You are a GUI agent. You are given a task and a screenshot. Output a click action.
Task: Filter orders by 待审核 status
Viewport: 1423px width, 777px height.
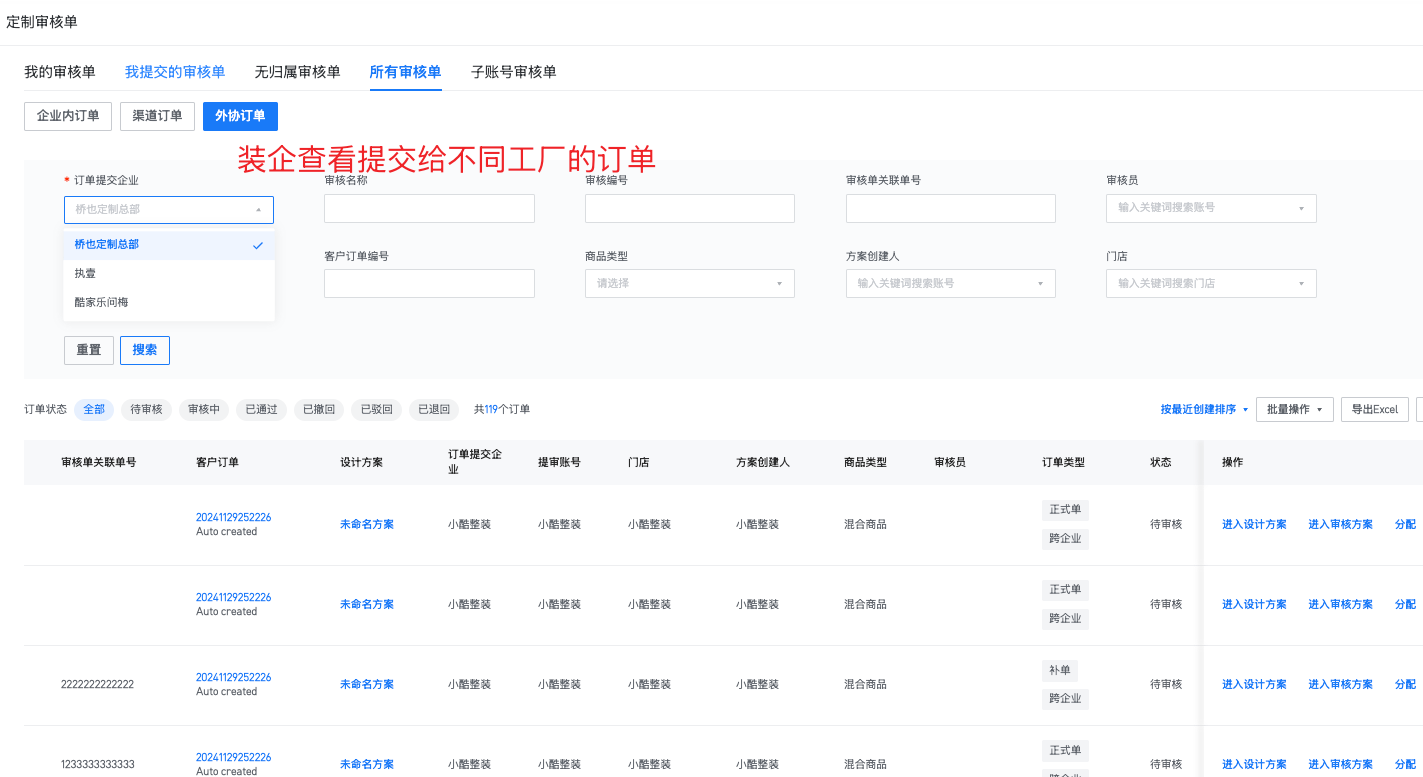146,410
